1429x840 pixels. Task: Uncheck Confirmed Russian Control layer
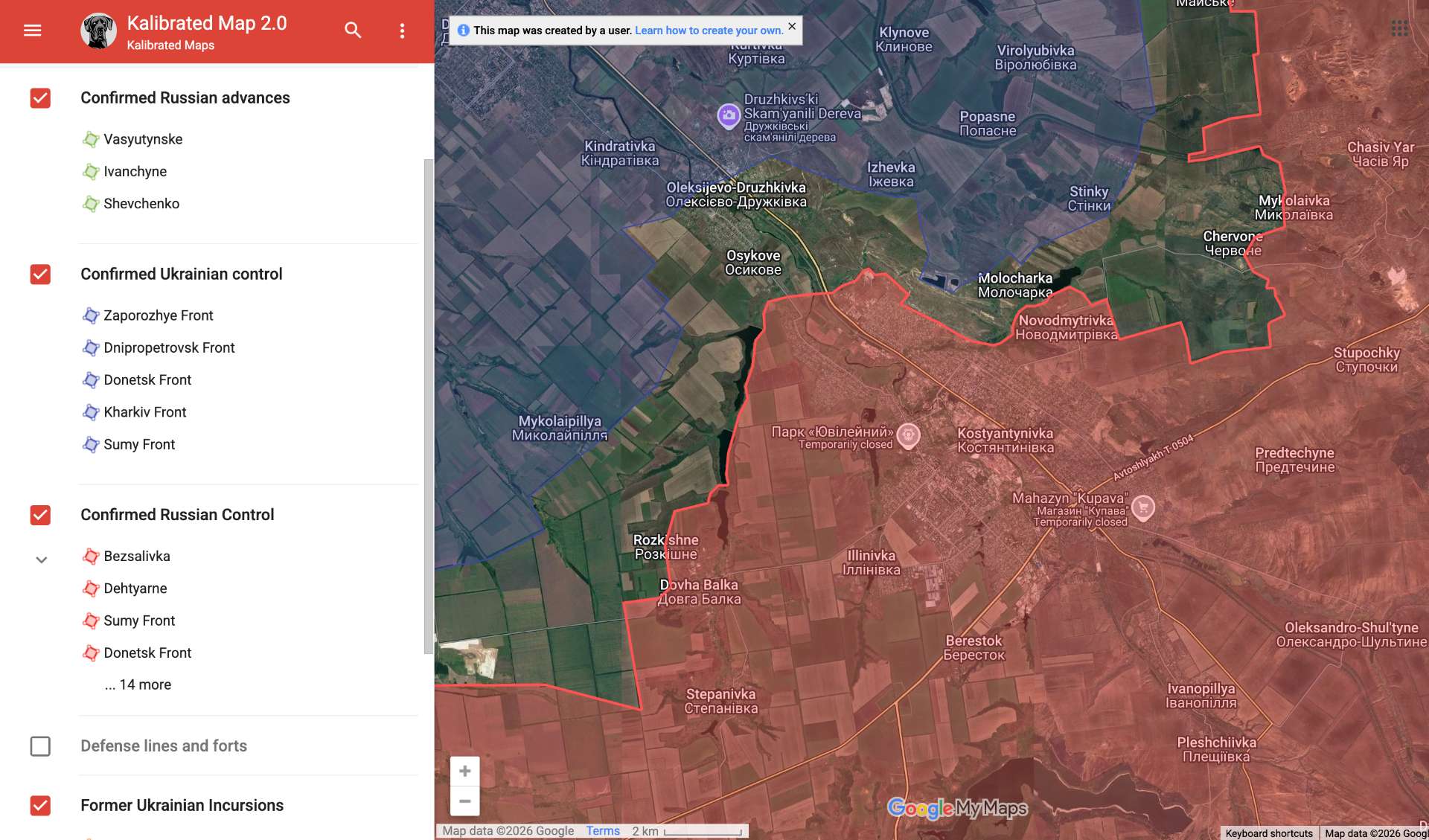[x=40, y=515]
